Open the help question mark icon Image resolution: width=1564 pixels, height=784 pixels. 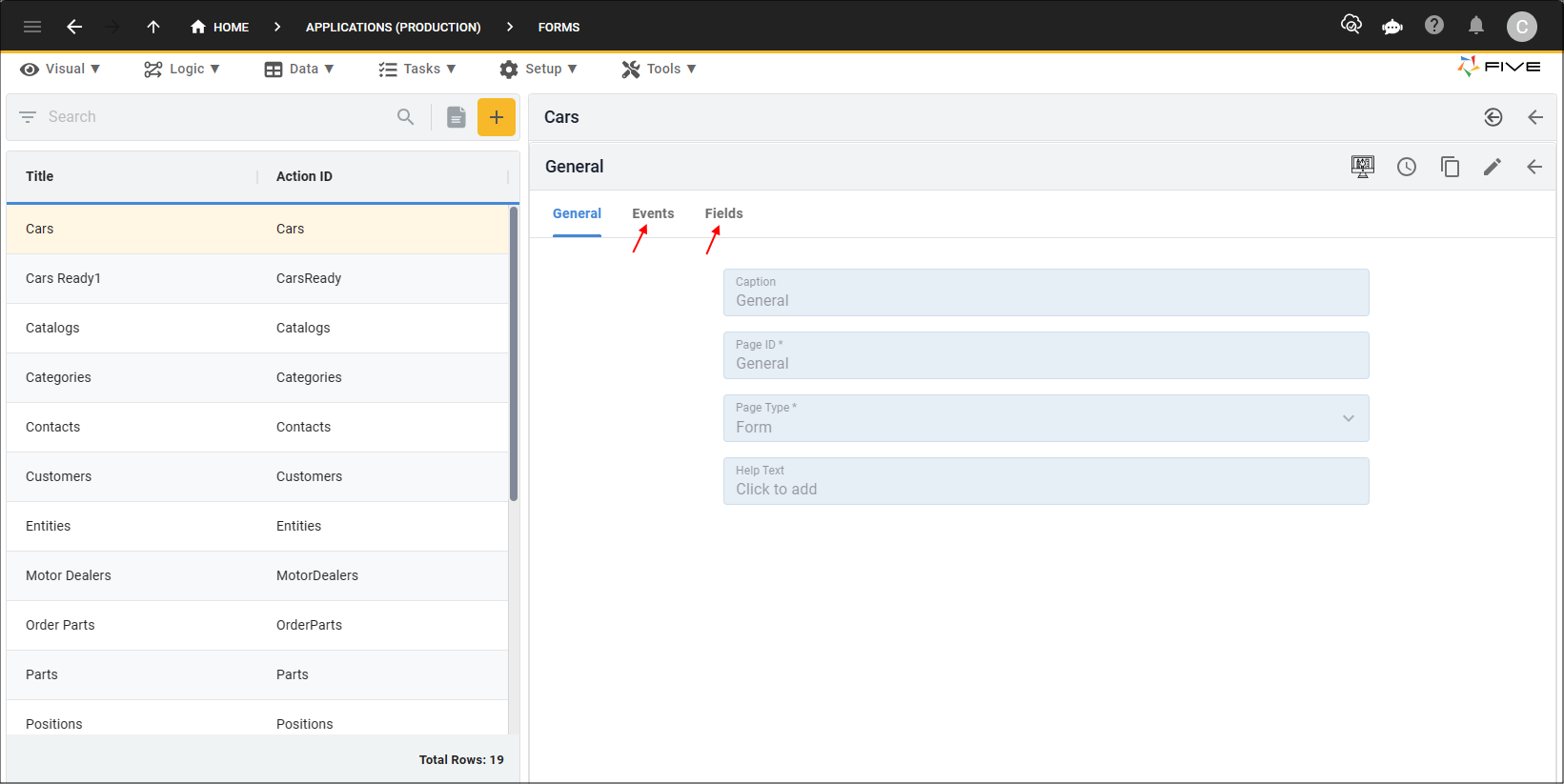(x=1434, y=26)
